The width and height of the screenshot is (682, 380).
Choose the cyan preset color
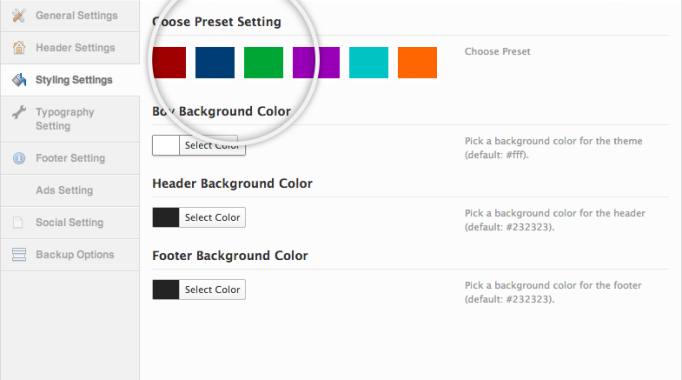(x=369, y=63)
